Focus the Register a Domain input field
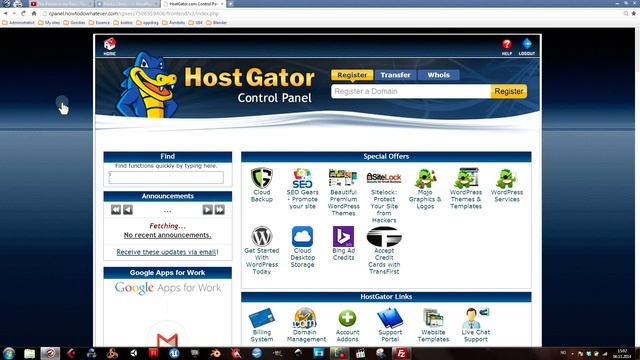640x360 pixels. 411,91
